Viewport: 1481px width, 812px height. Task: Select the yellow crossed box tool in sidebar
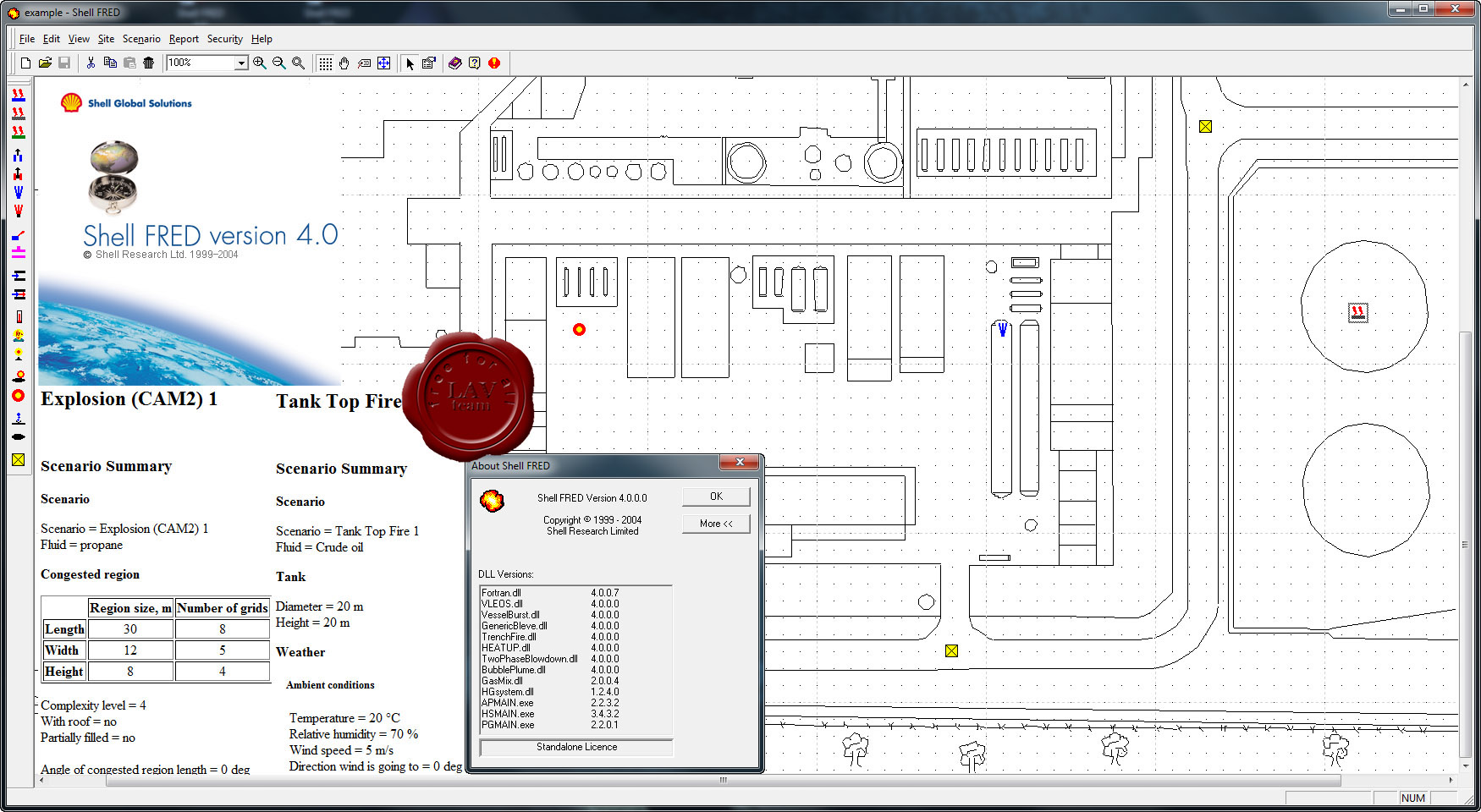click(18, 459)
